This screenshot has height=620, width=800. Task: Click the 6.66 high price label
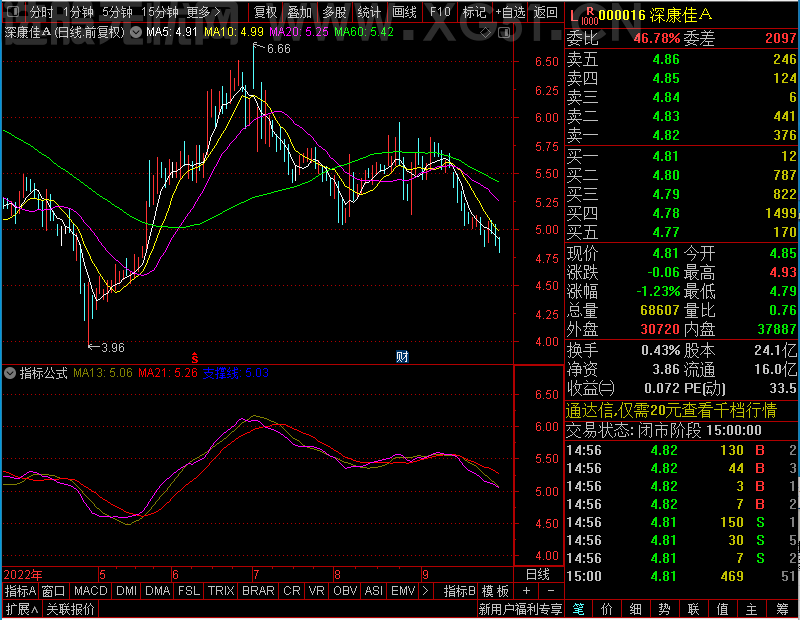[x=279, y=49]
